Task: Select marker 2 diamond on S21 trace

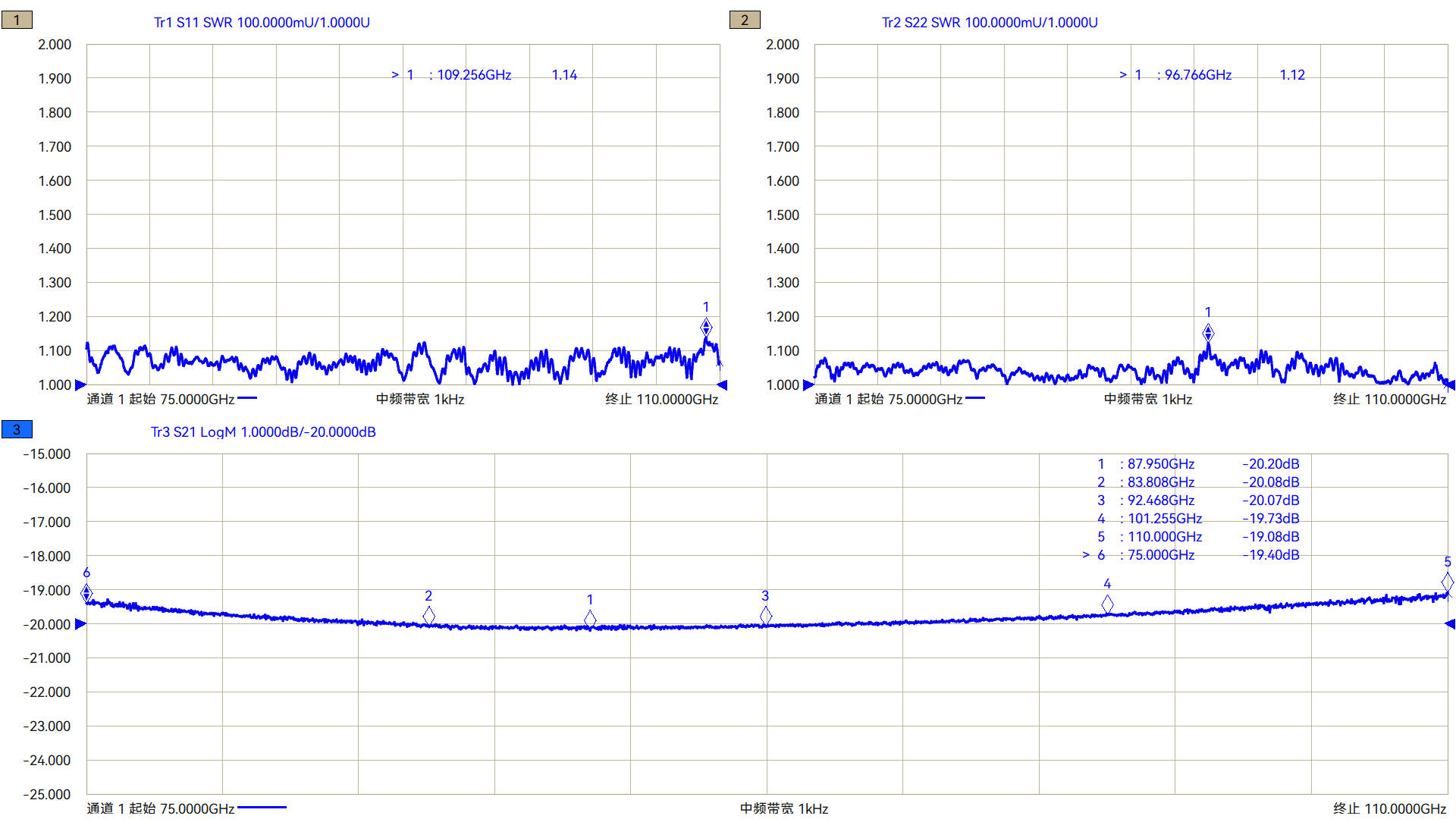Action: pyautogui.click(x=429, y=615)
